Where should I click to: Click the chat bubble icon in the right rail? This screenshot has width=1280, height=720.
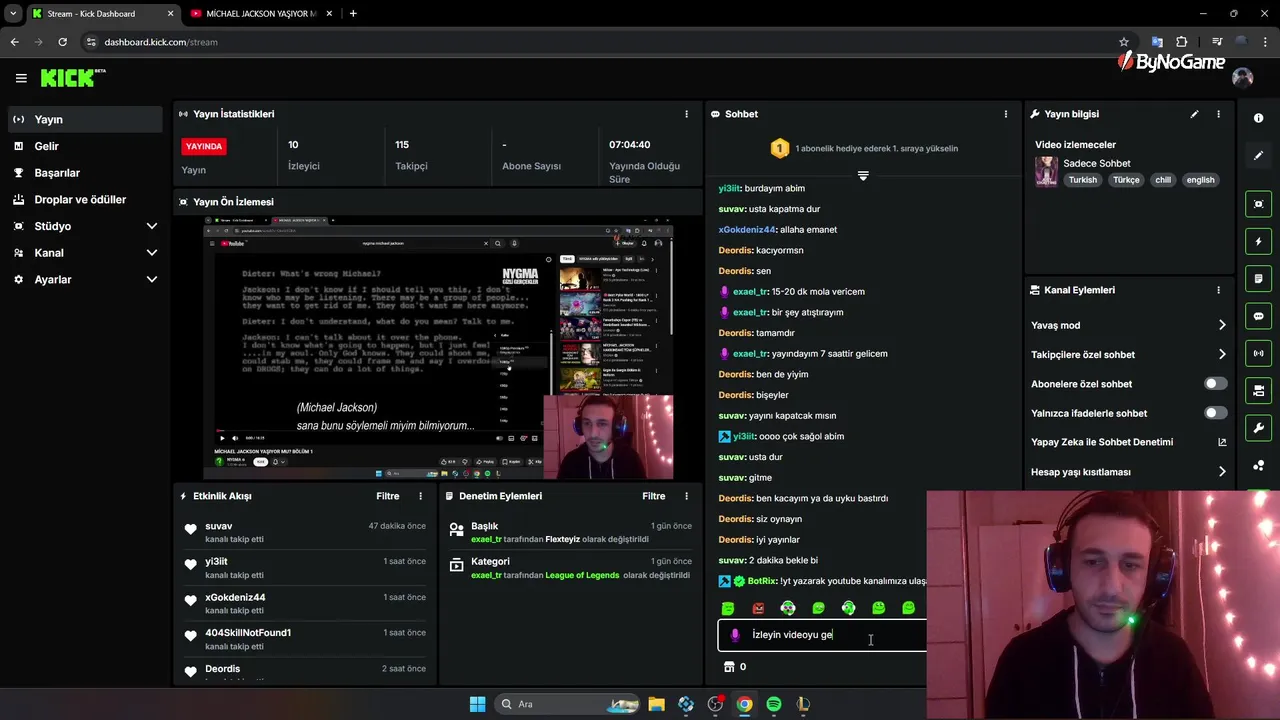1258,316
